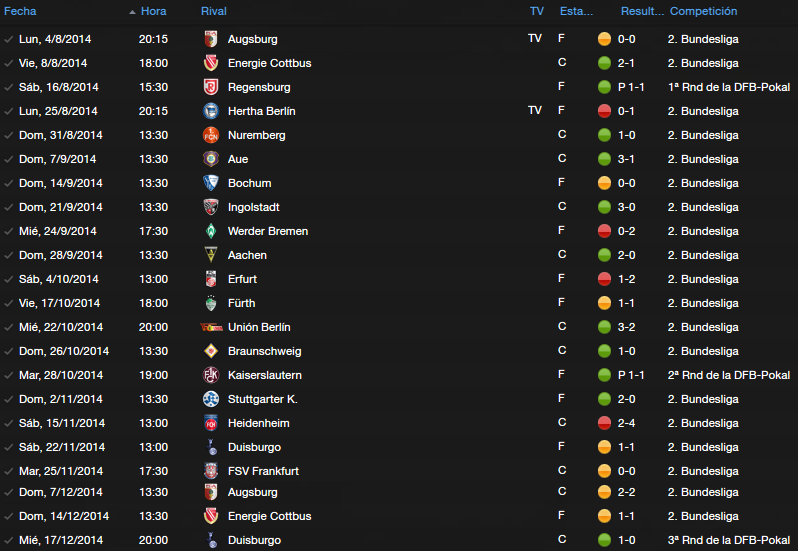The image size is (798, 551).
Task: Sort the list by Hora column
Action: point(153,11)
